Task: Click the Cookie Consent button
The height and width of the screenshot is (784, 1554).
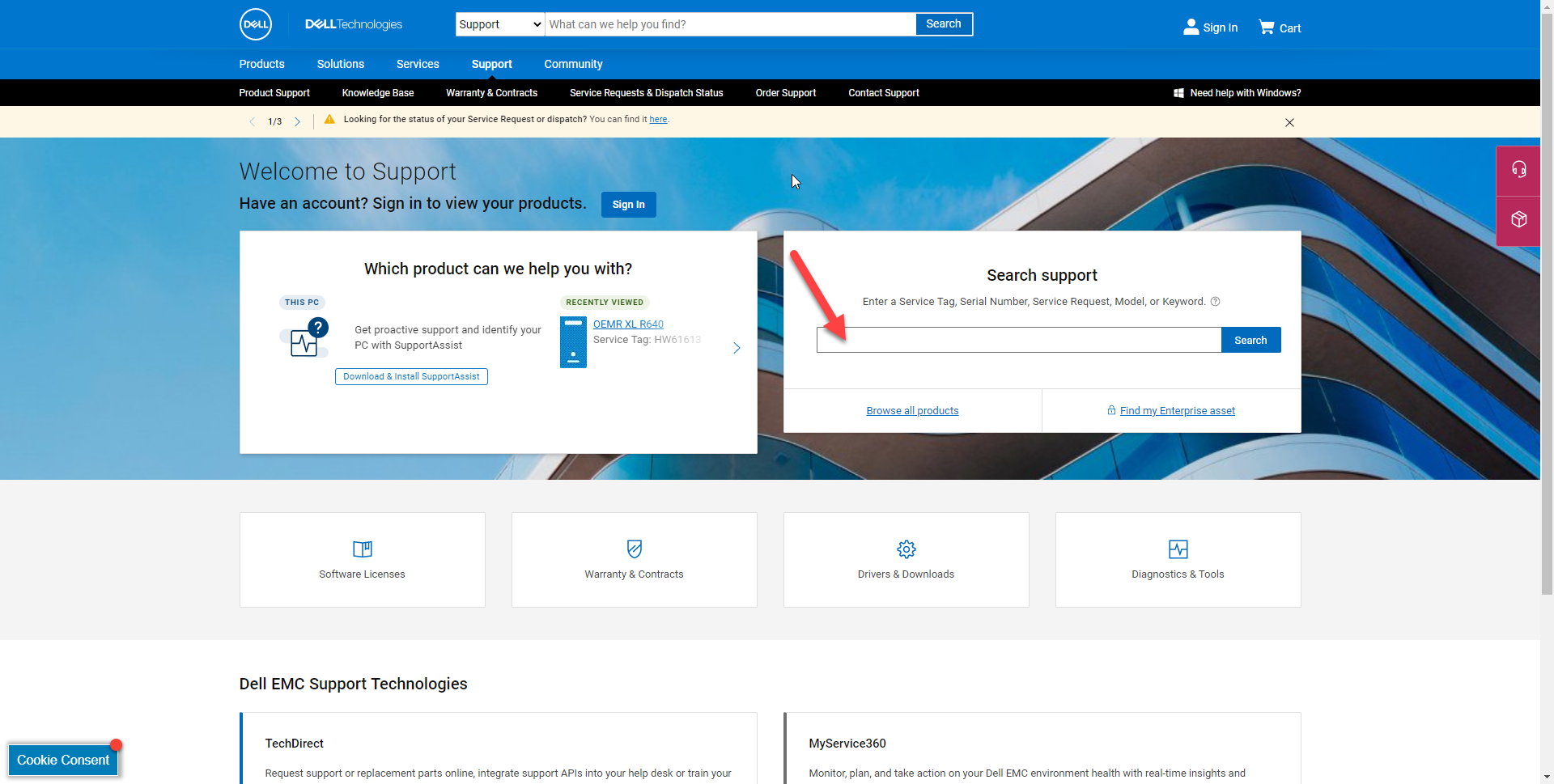Action: (63, 760)
